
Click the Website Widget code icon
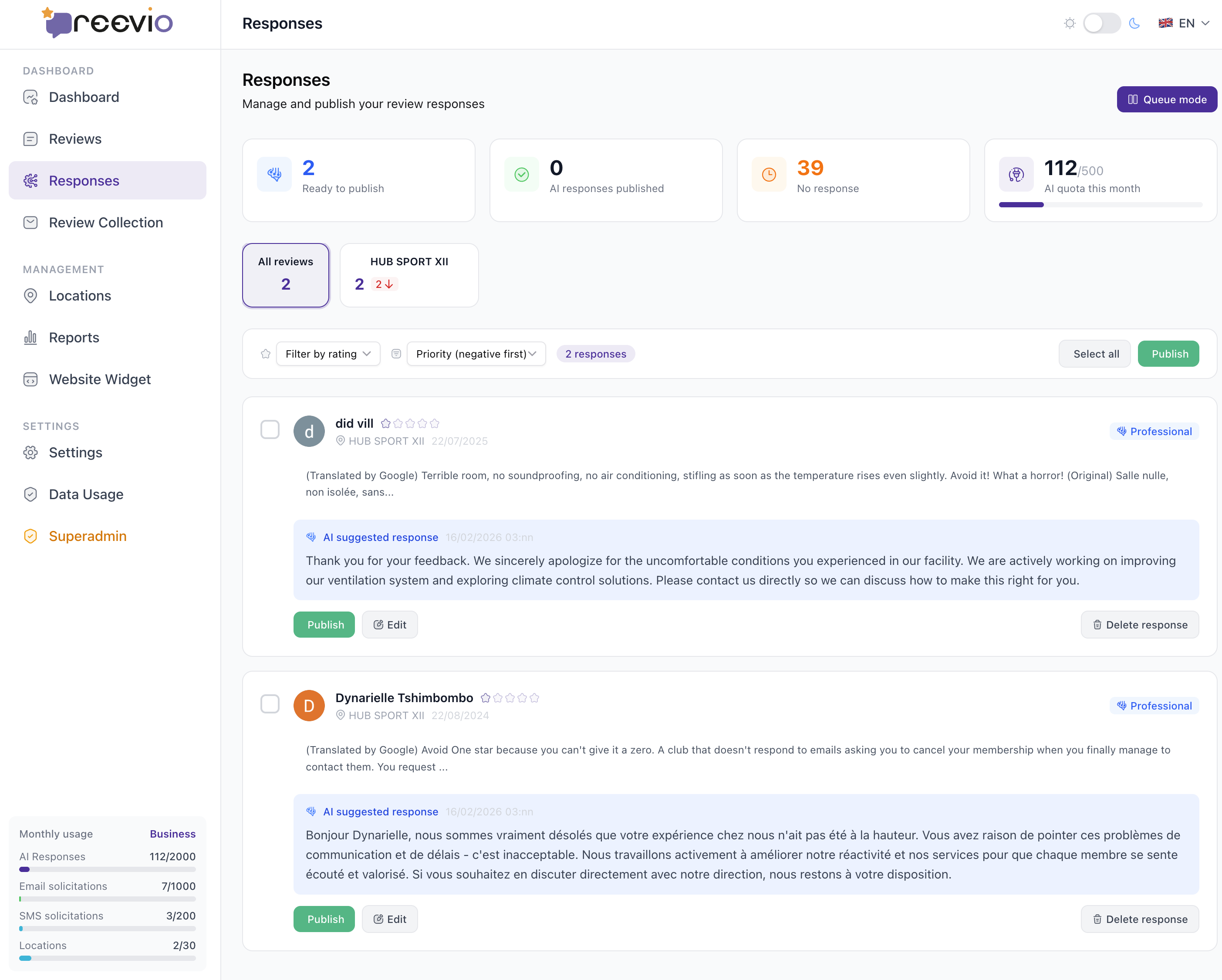click(30, 379)
